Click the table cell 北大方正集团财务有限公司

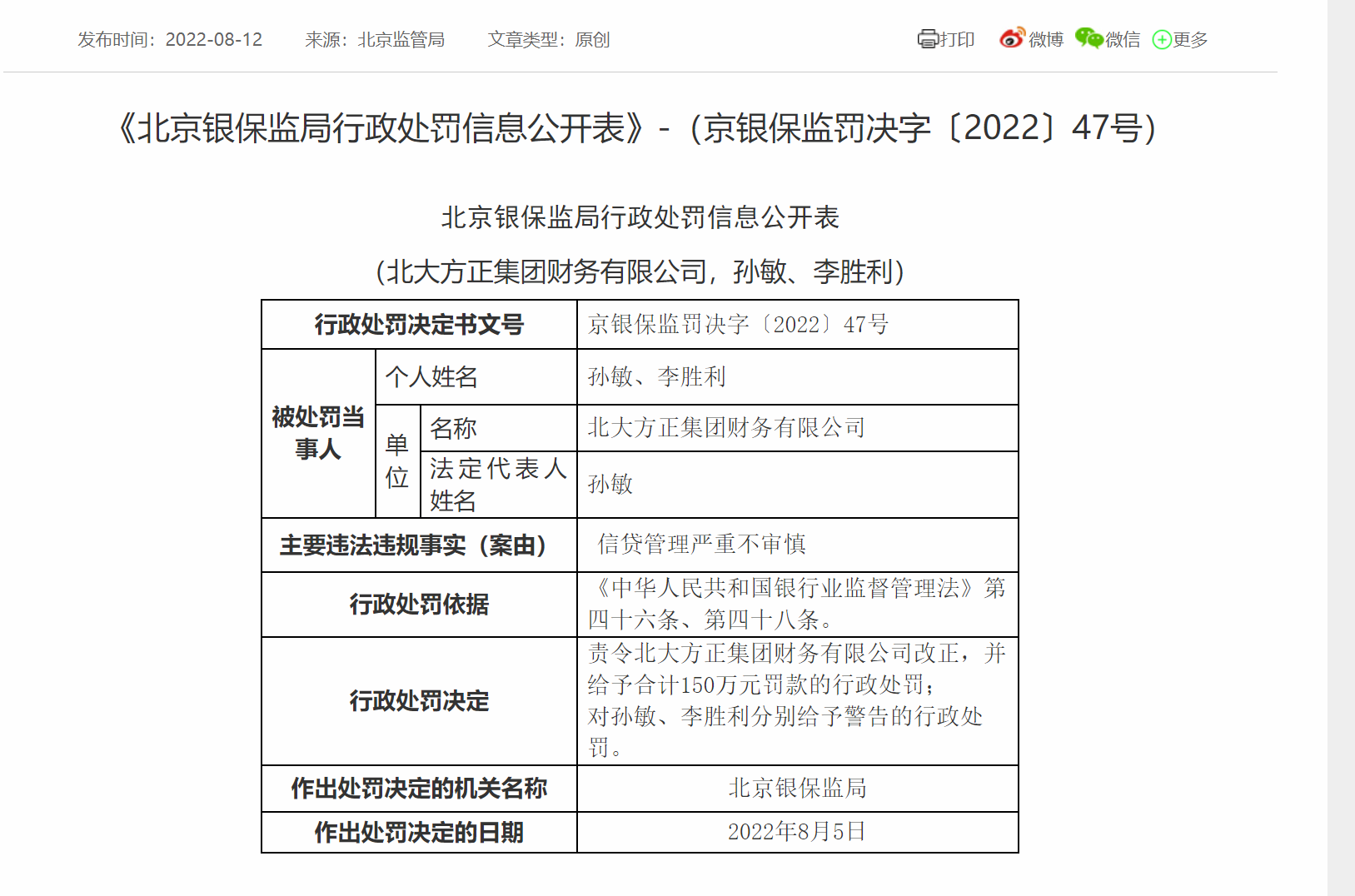coord(798,428)
